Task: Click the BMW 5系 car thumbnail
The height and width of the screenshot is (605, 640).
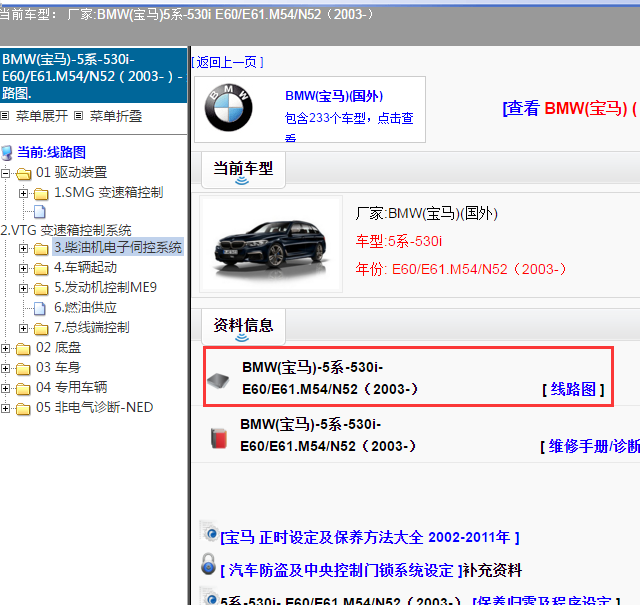Action: point(271,244)
